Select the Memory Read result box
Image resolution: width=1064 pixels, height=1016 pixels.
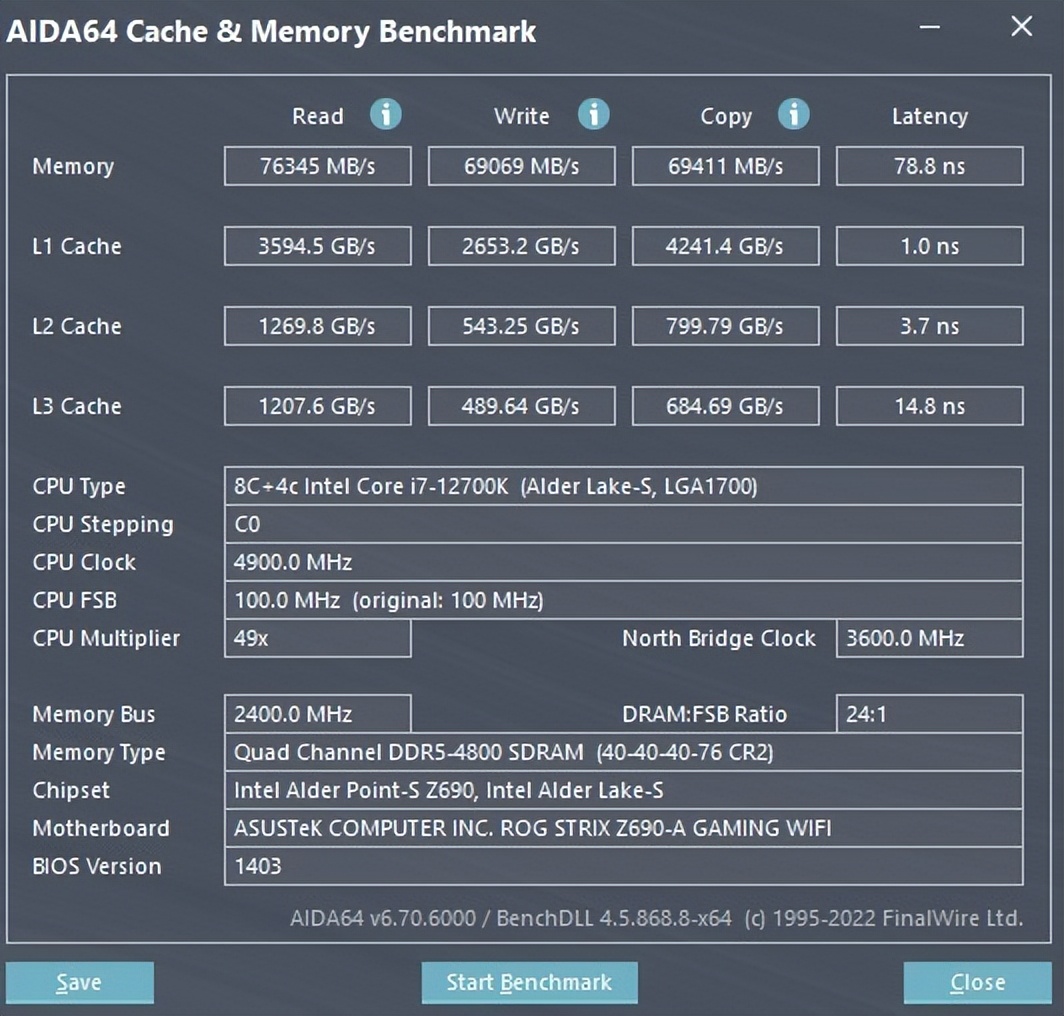(317, 166)
